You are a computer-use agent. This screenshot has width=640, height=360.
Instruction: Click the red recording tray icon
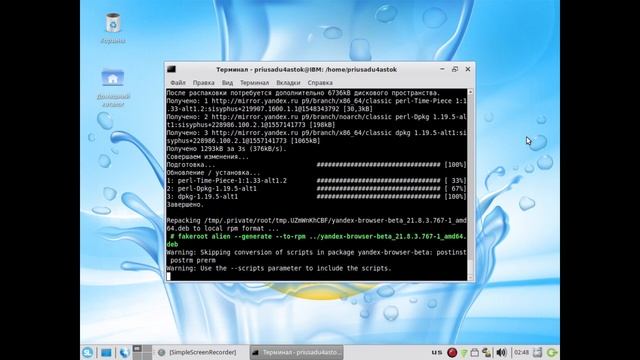pyautogui.click(x=452, y=352)
